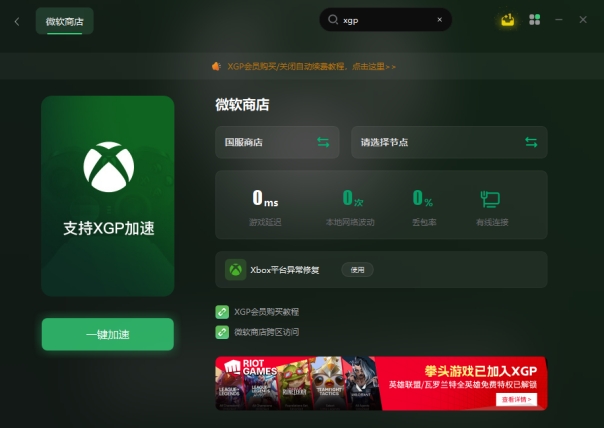Open the XGP会员购买教程 link
This screenshot has width=604, height=428.
point(267,312)
